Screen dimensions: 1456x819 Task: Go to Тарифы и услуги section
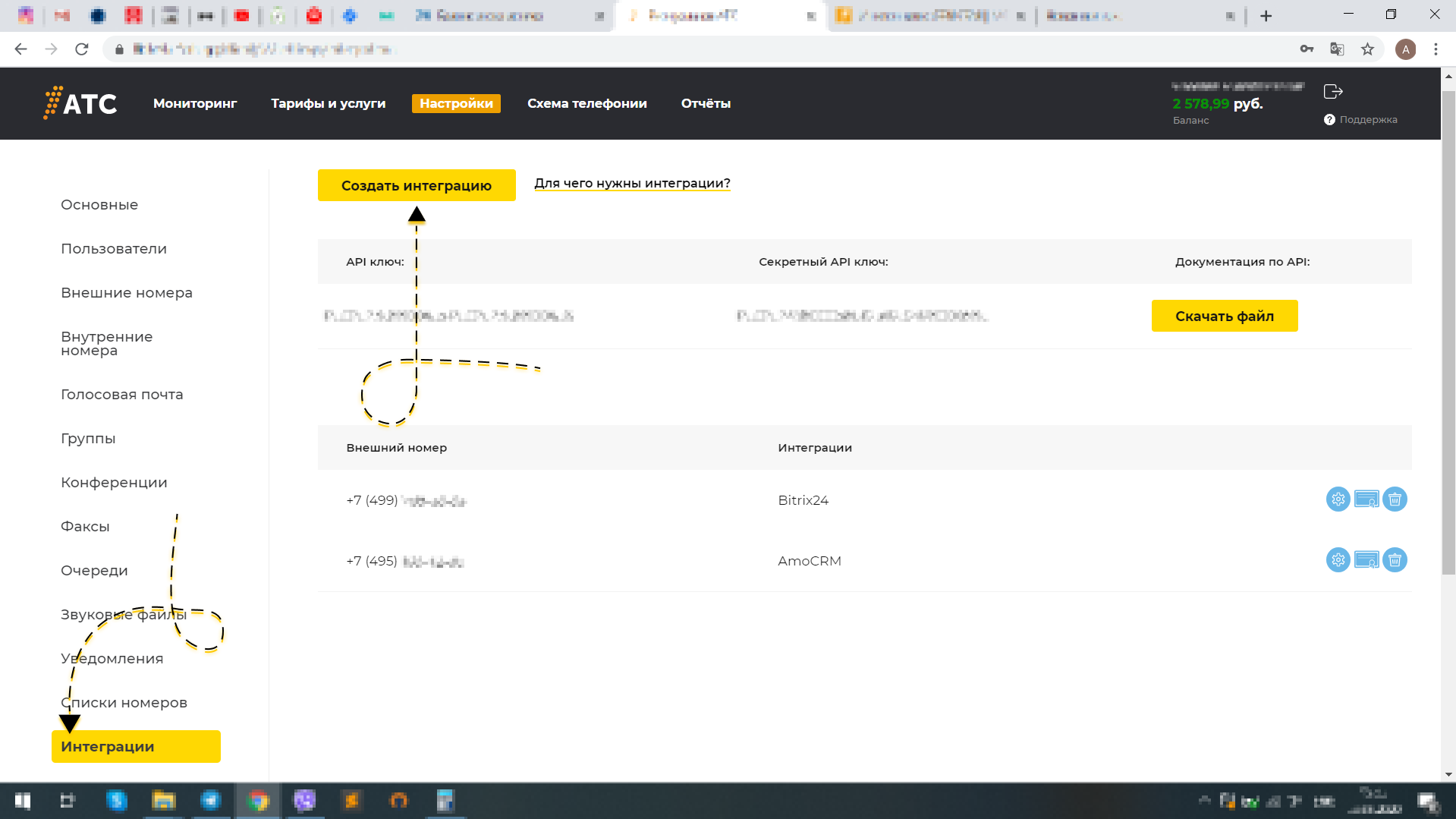coord(328,103)
